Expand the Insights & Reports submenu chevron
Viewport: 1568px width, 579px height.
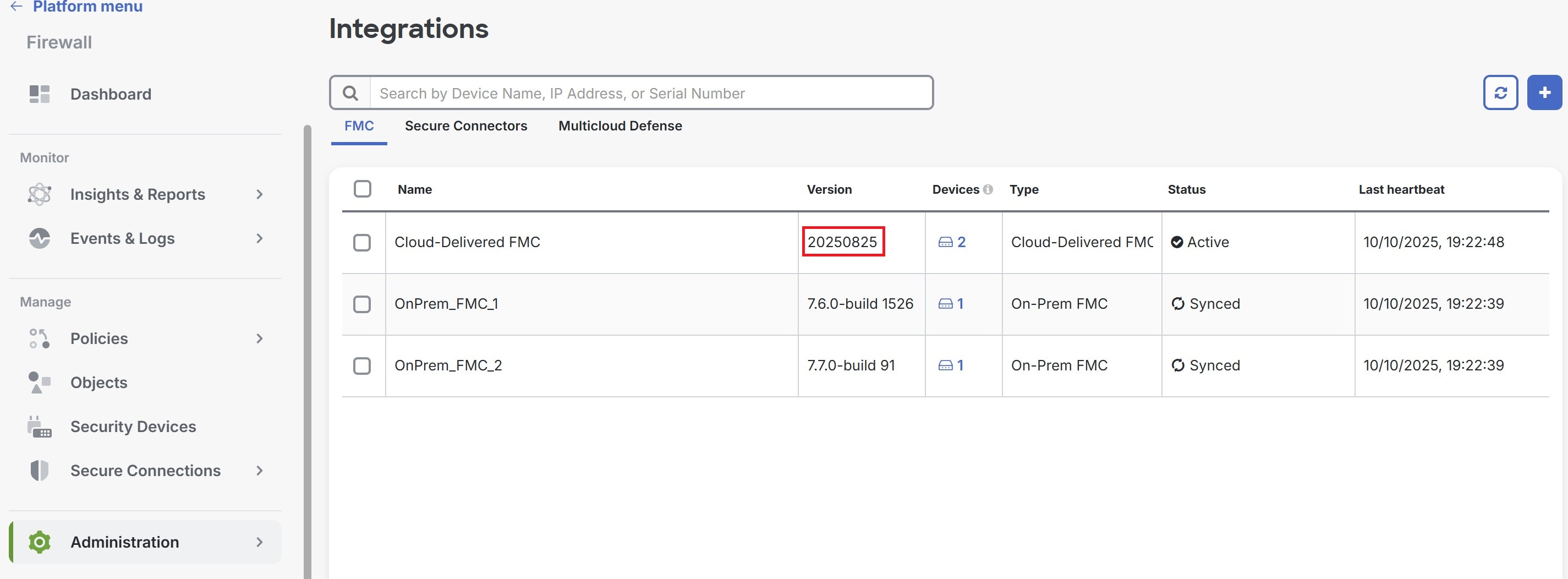click(260, 194)
